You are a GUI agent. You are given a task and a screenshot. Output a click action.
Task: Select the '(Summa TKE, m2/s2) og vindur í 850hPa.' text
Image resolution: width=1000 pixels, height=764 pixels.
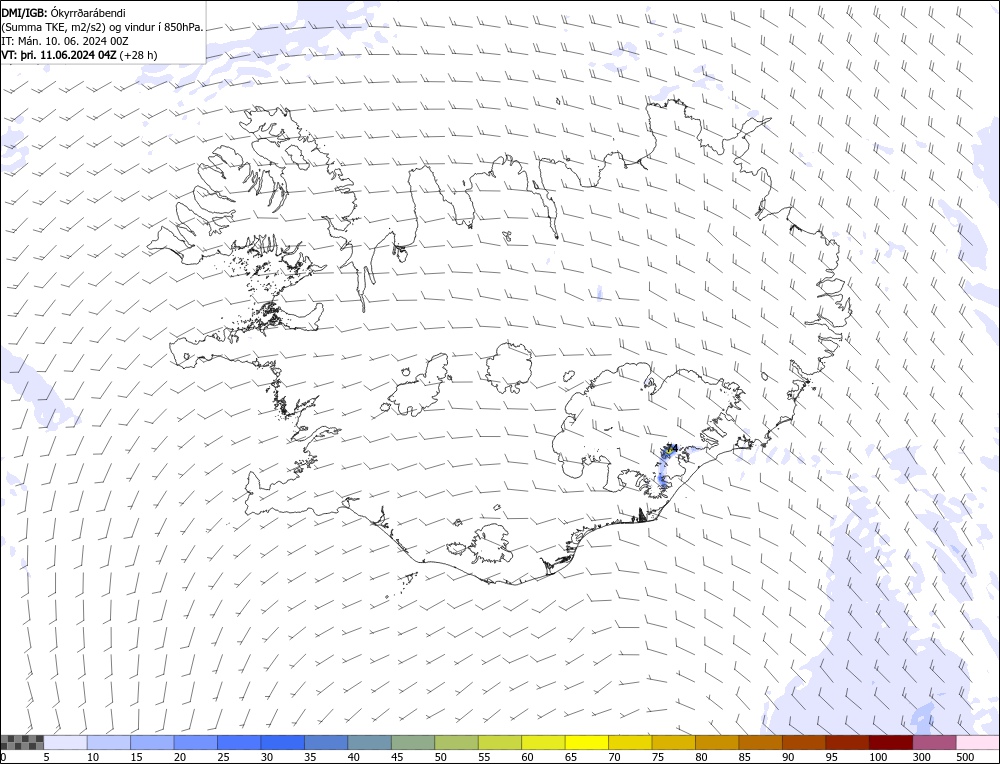coord(102,27)
